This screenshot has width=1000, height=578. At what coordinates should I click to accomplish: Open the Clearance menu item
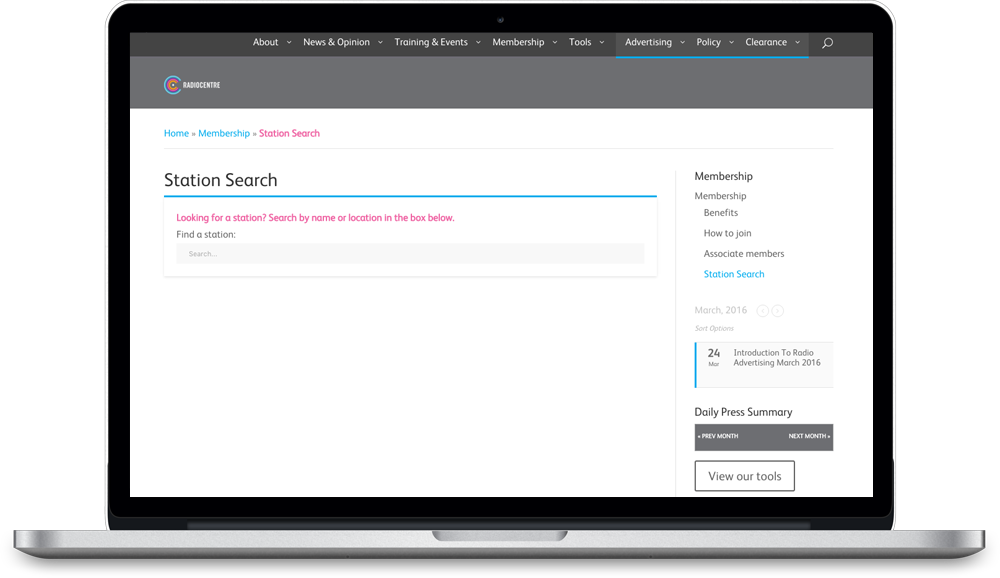coord(766,43)
